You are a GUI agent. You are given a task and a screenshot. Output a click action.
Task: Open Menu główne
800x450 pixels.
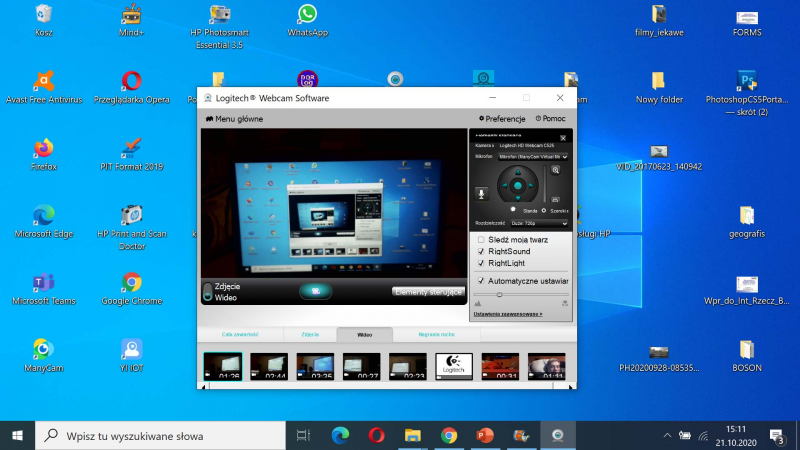tap(234, 119)
